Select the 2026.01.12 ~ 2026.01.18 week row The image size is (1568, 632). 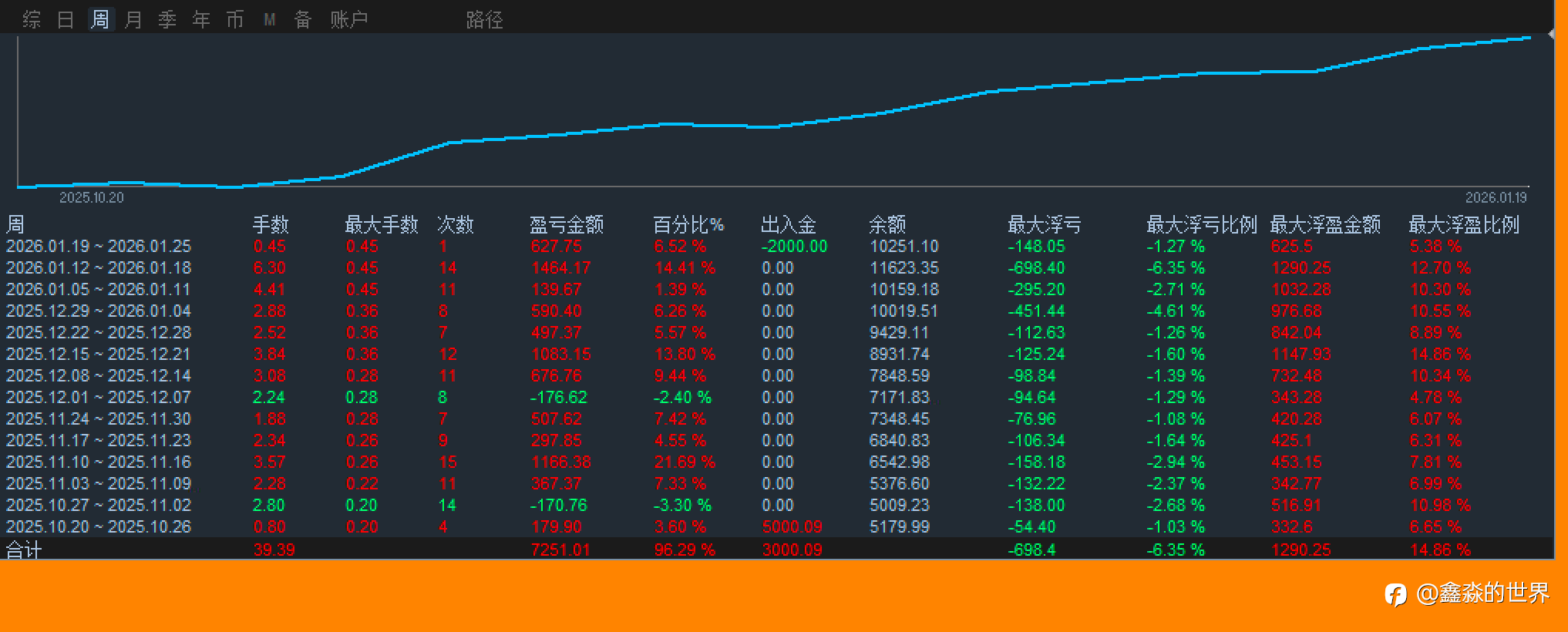click(777, 267)
